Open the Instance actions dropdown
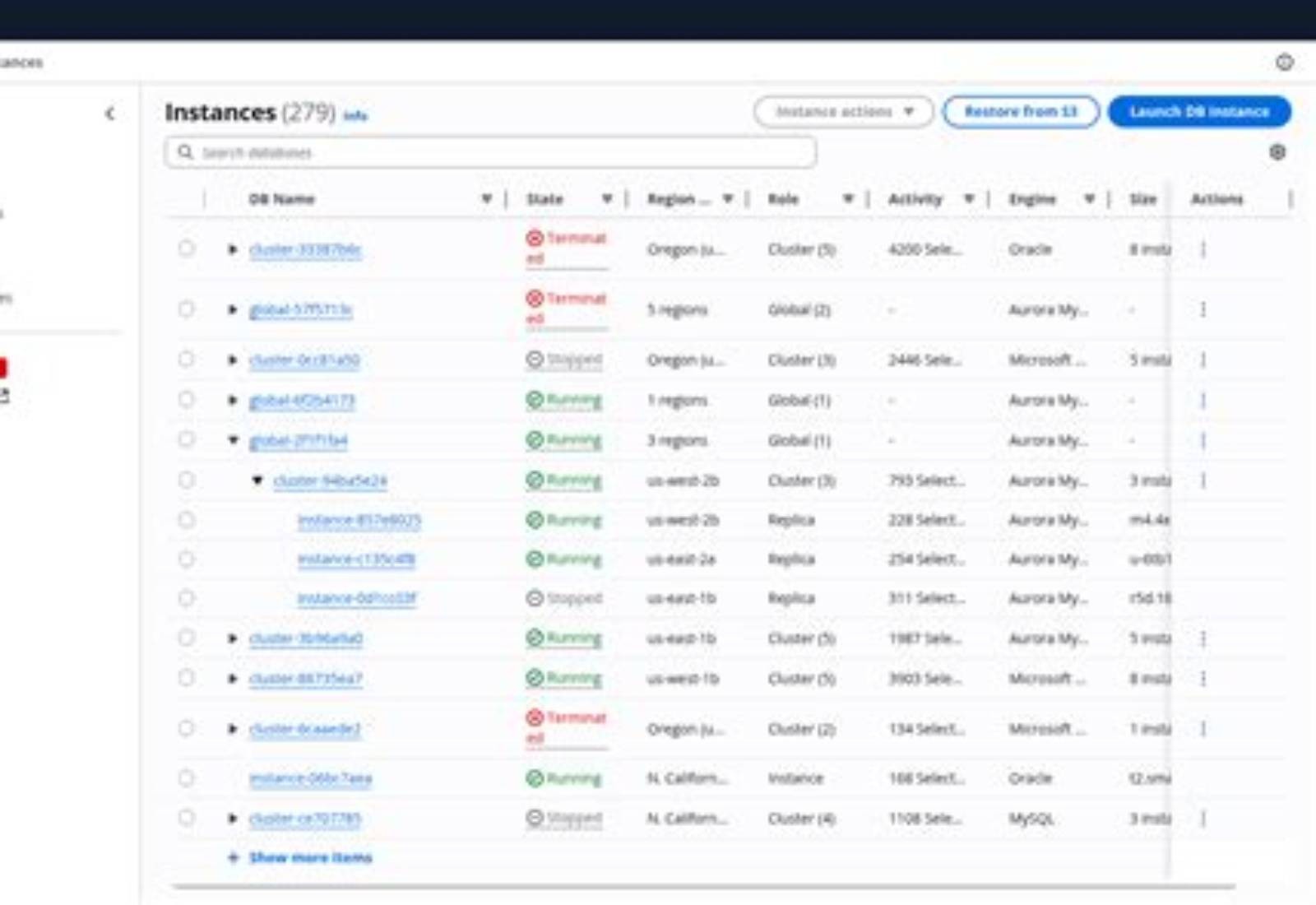 [x=843, y=112]
